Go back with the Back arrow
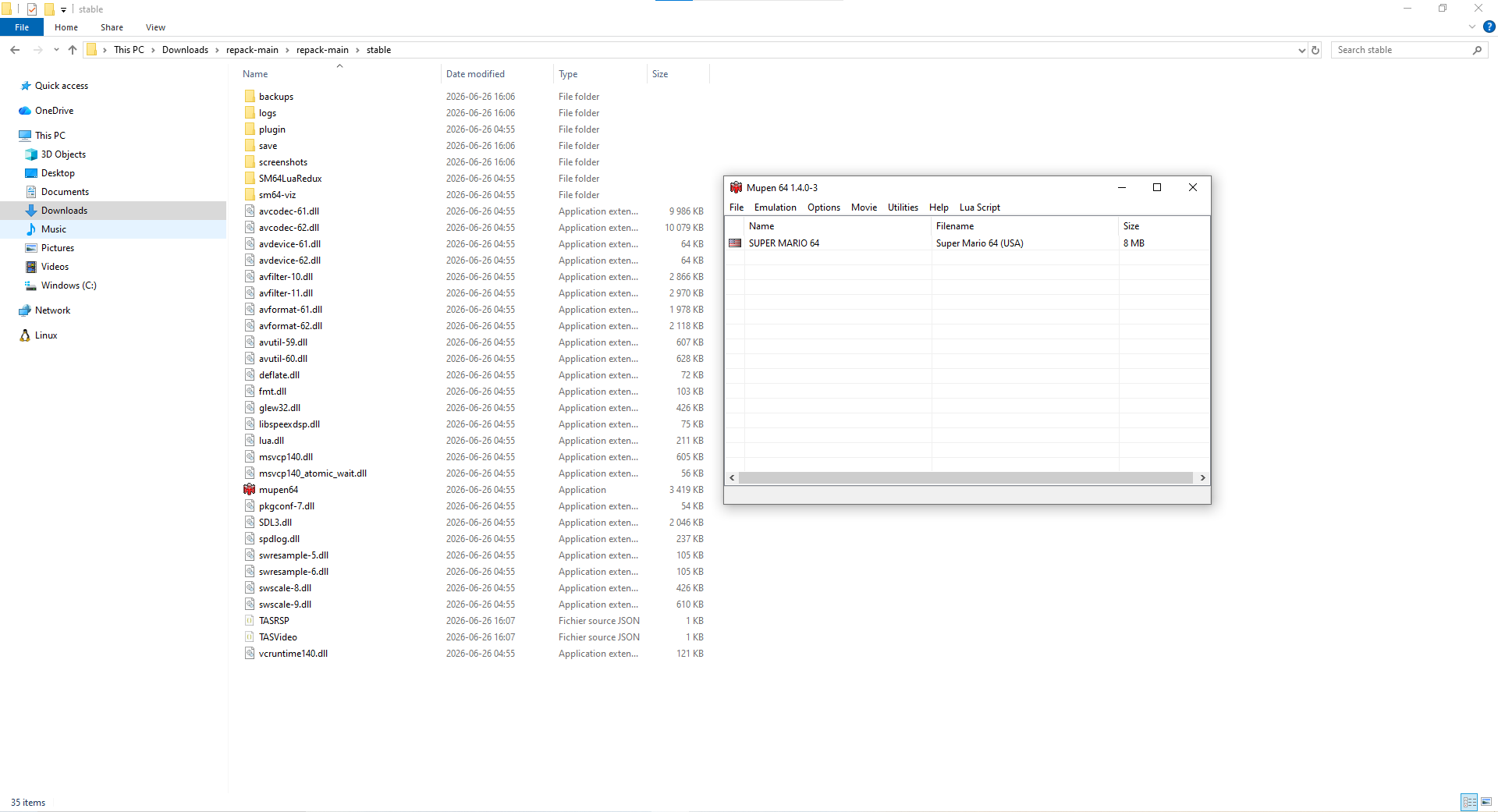The image size is (1498, 812). click(15, 50)
